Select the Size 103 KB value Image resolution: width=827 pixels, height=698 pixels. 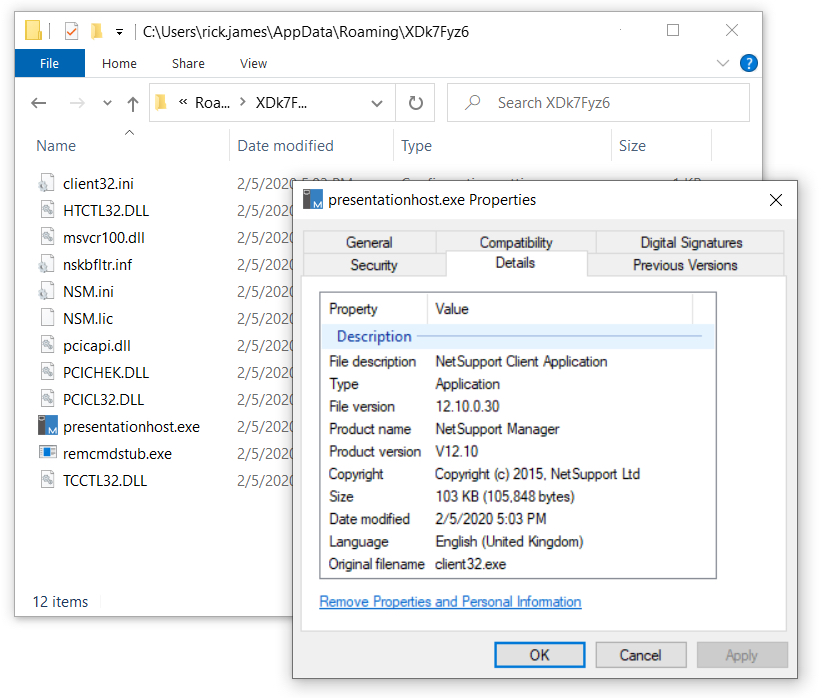pos(505,496)
